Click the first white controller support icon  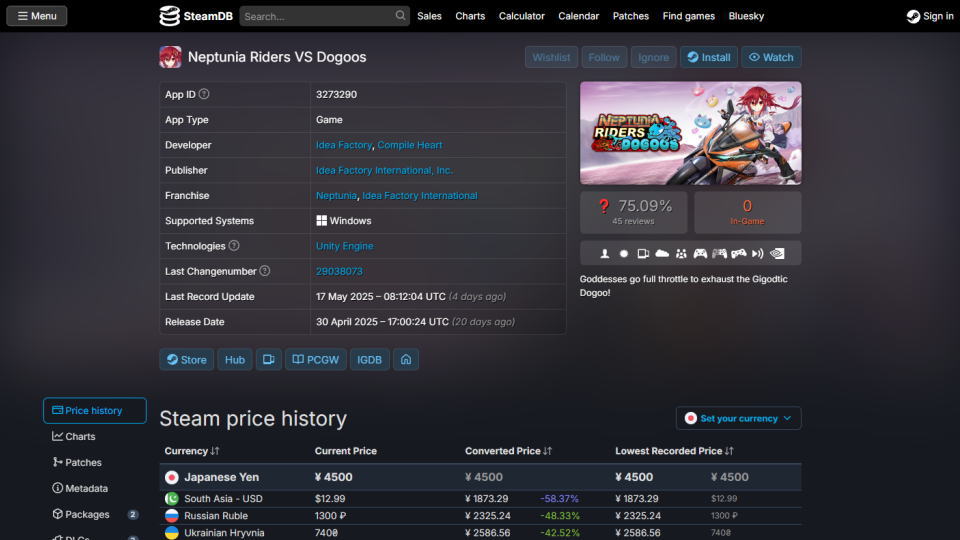[x=700, y=253]
